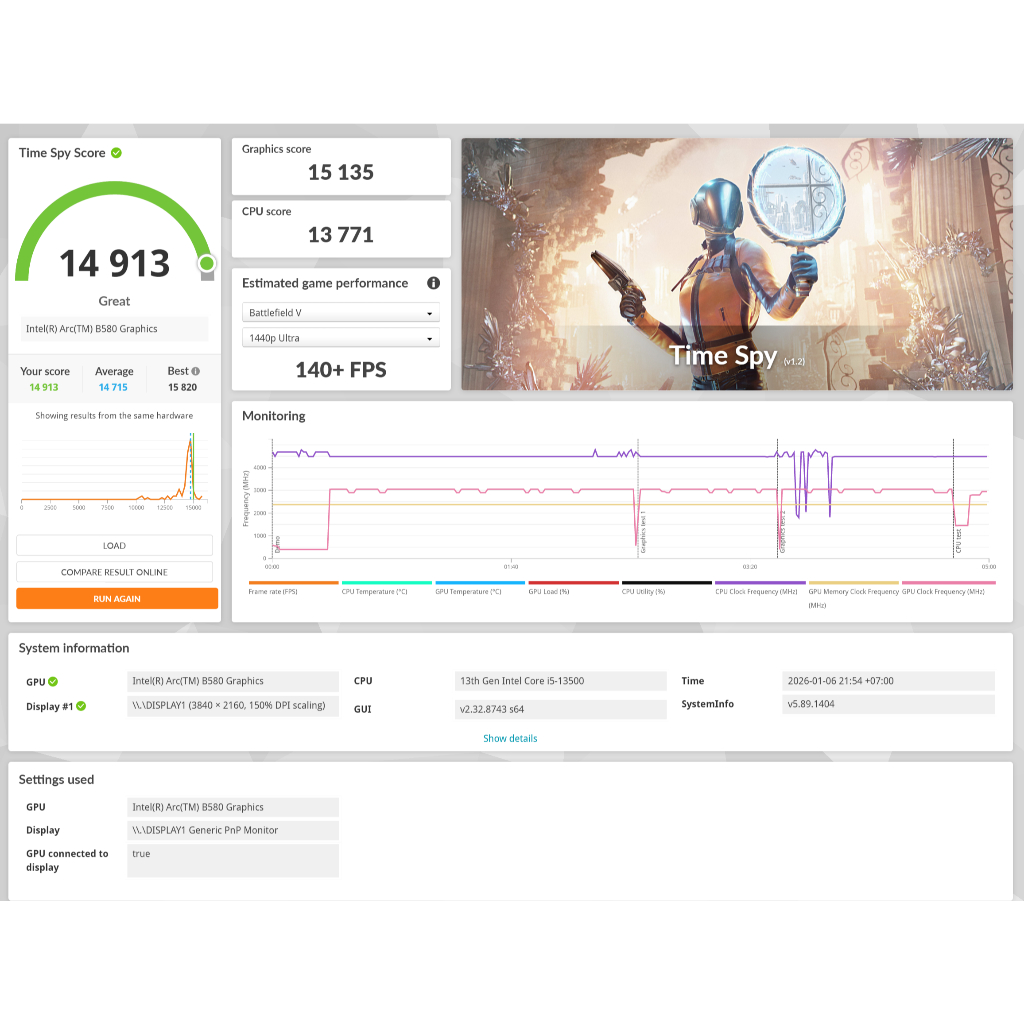
Task: Click the green checkmark beside Time Spy Score
Action: click(116, 153)
